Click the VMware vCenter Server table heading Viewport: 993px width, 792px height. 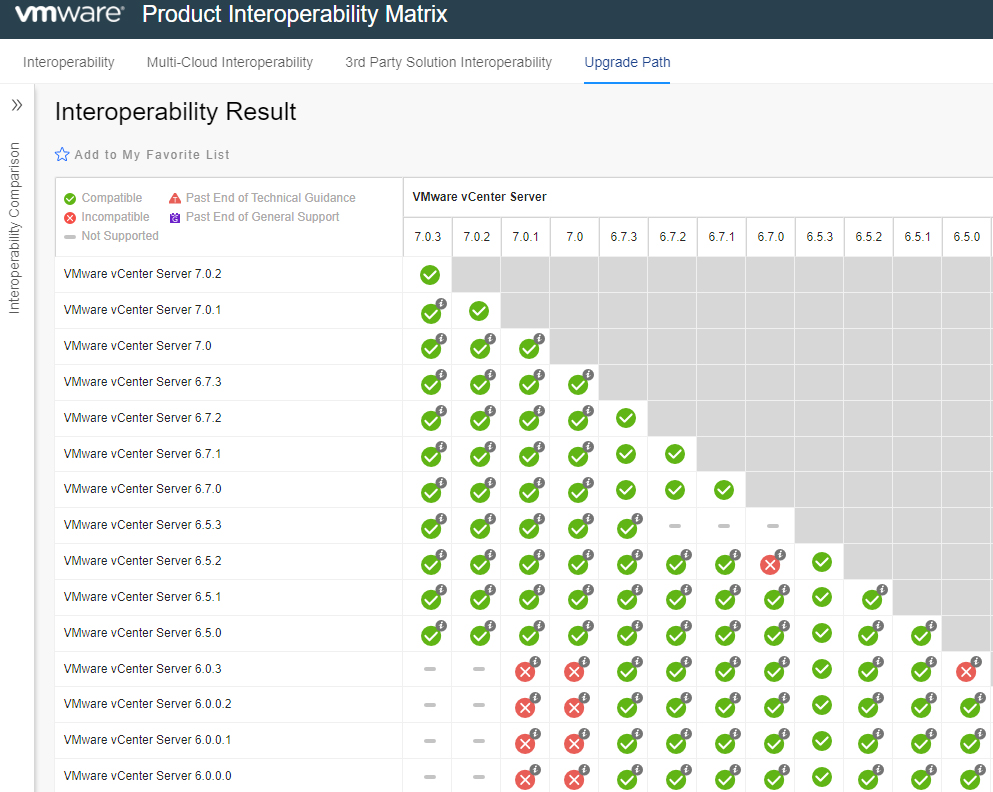coord(479,197)
